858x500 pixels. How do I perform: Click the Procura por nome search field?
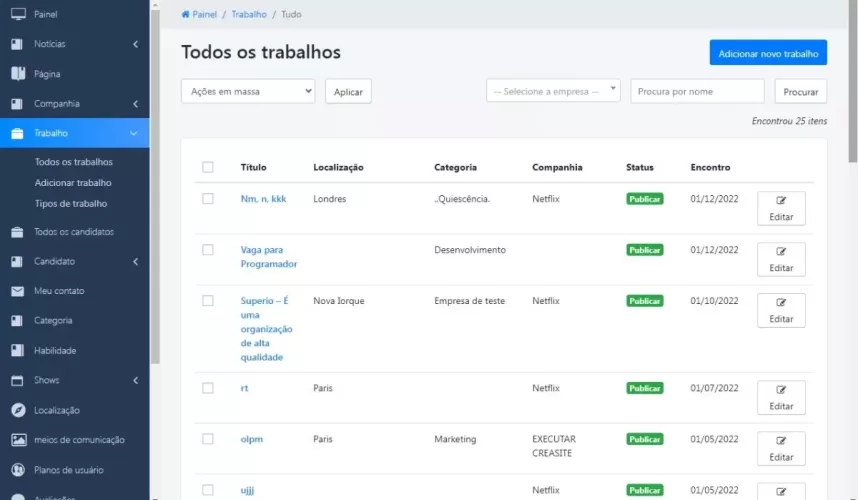click(697, 91)
